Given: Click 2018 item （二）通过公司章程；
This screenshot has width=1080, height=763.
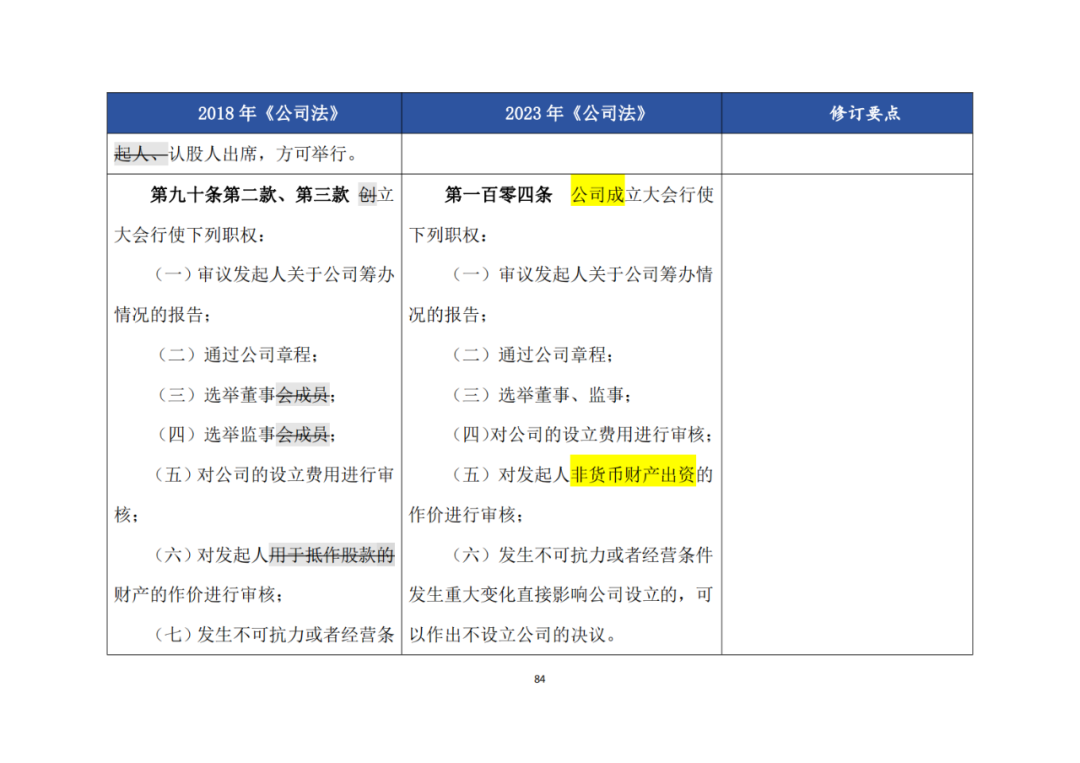Looking at the screenshot, I should 237,355.
